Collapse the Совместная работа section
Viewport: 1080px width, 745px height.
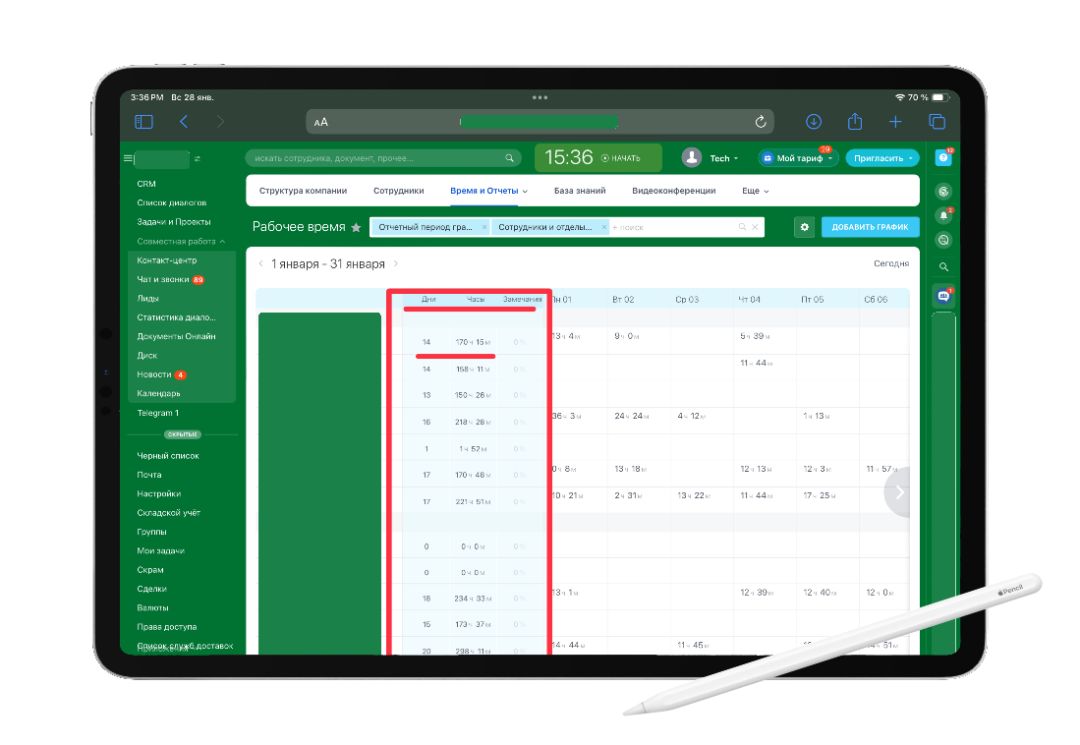coord(180,242)
